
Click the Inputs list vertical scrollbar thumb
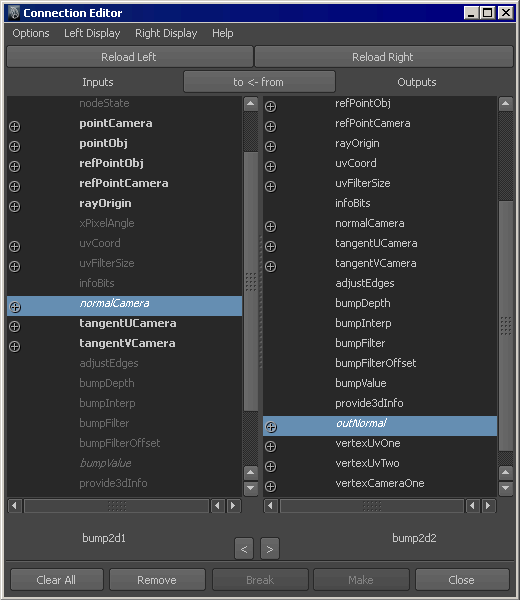pyautogui.click(x=251, y=281)
